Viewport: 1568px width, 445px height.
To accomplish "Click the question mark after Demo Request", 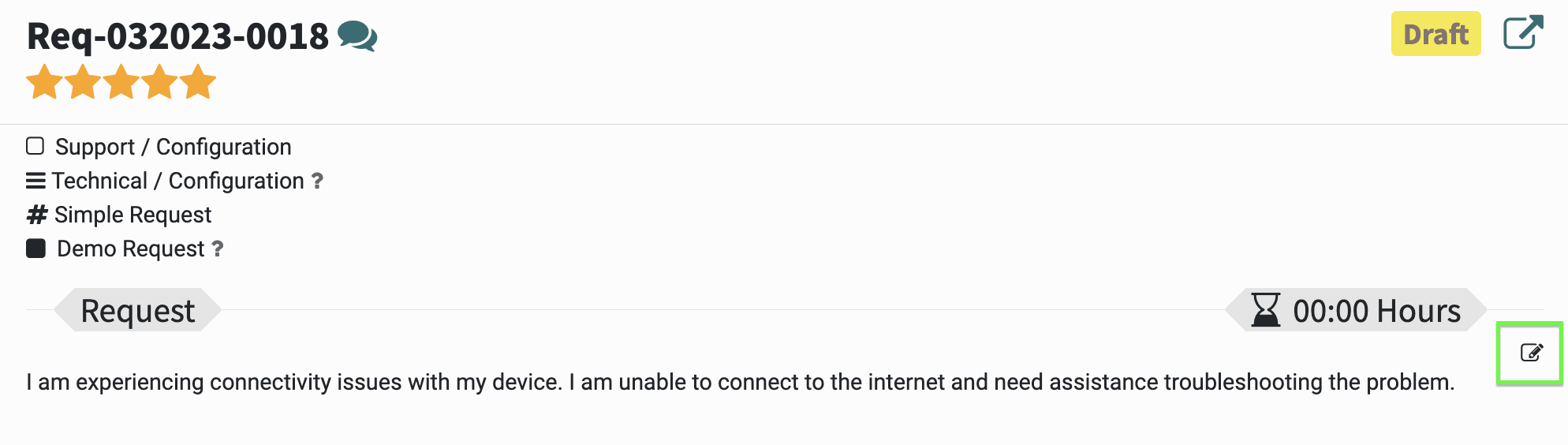I will [x=218, y=249].
